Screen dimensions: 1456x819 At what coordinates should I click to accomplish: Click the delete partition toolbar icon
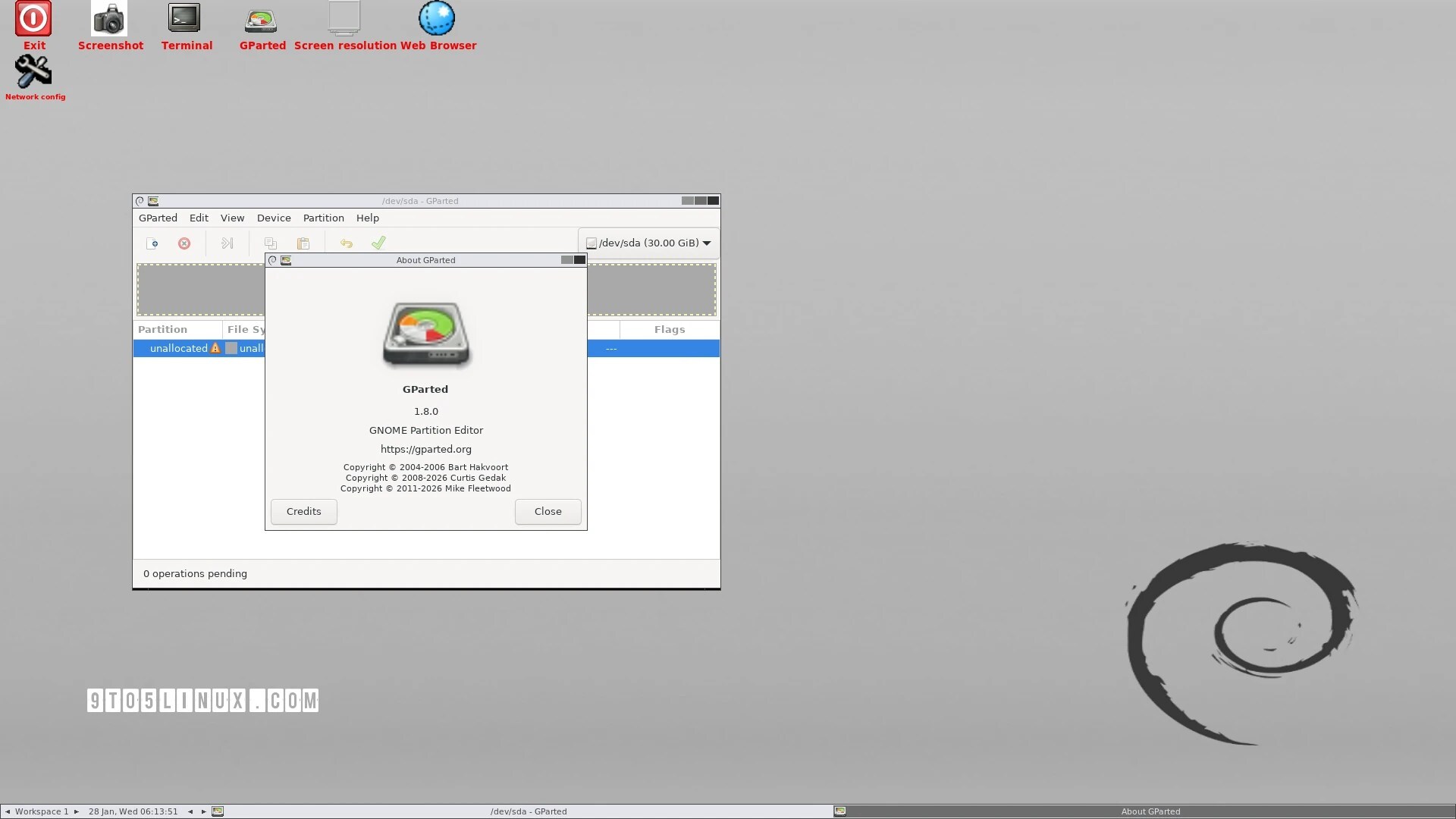pos(184,243)
